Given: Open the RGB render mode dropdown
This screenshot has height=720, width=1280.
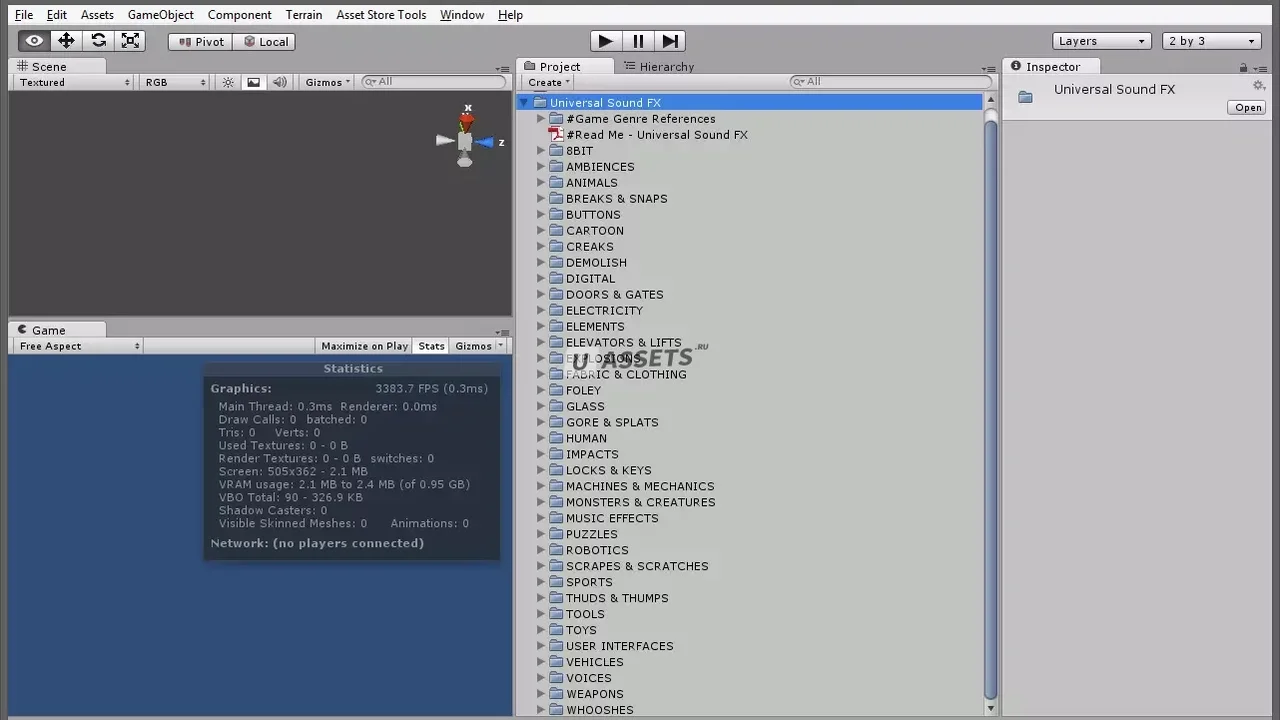Looking at the screenshot, I should coord(175,82).
